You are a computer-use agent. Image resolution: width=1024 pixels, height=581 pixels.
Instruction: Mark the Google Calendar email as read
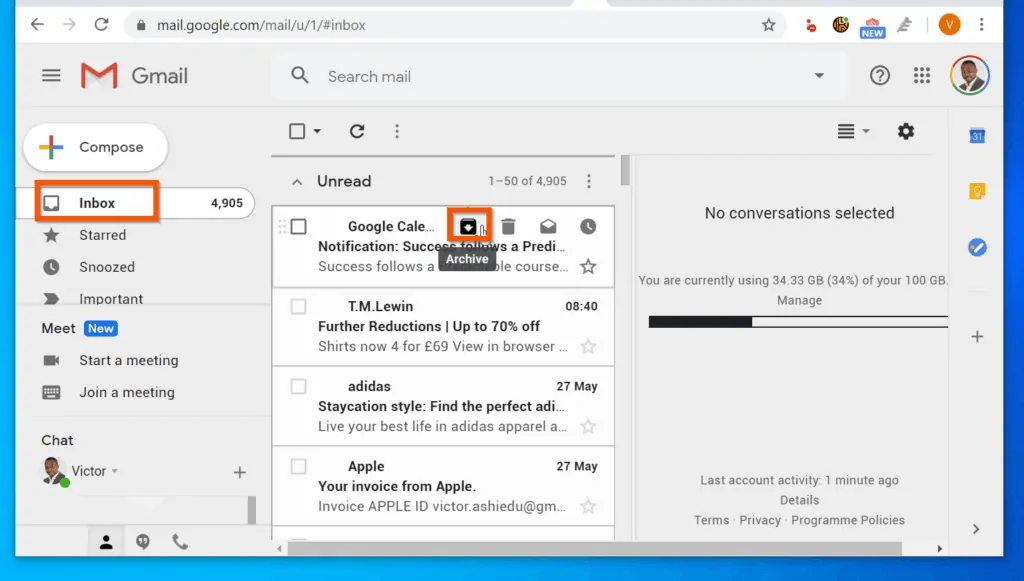[x=549, y=226]
